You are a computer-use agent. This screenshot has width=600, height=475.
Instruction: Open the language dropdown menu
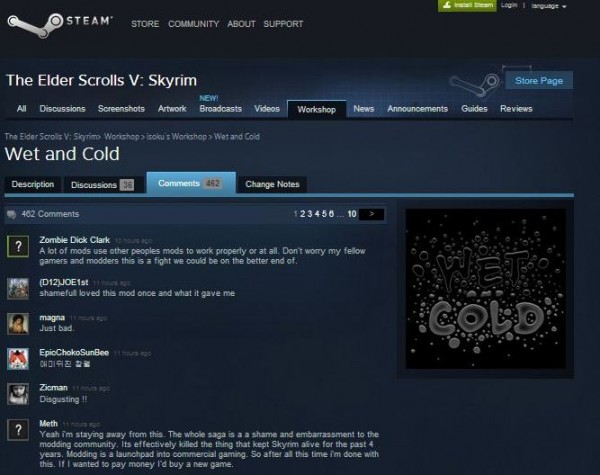(x=549, y=6)
